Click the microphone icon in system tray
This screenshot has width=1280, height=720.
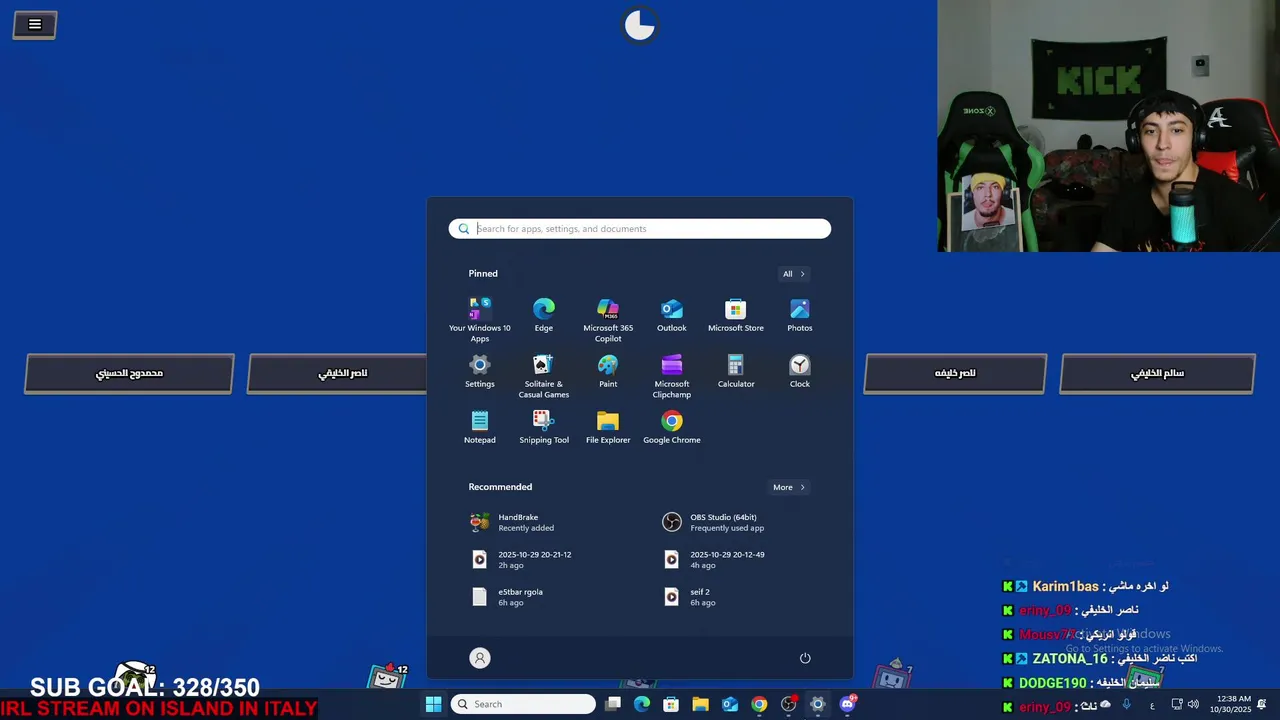coord(1127,704)
